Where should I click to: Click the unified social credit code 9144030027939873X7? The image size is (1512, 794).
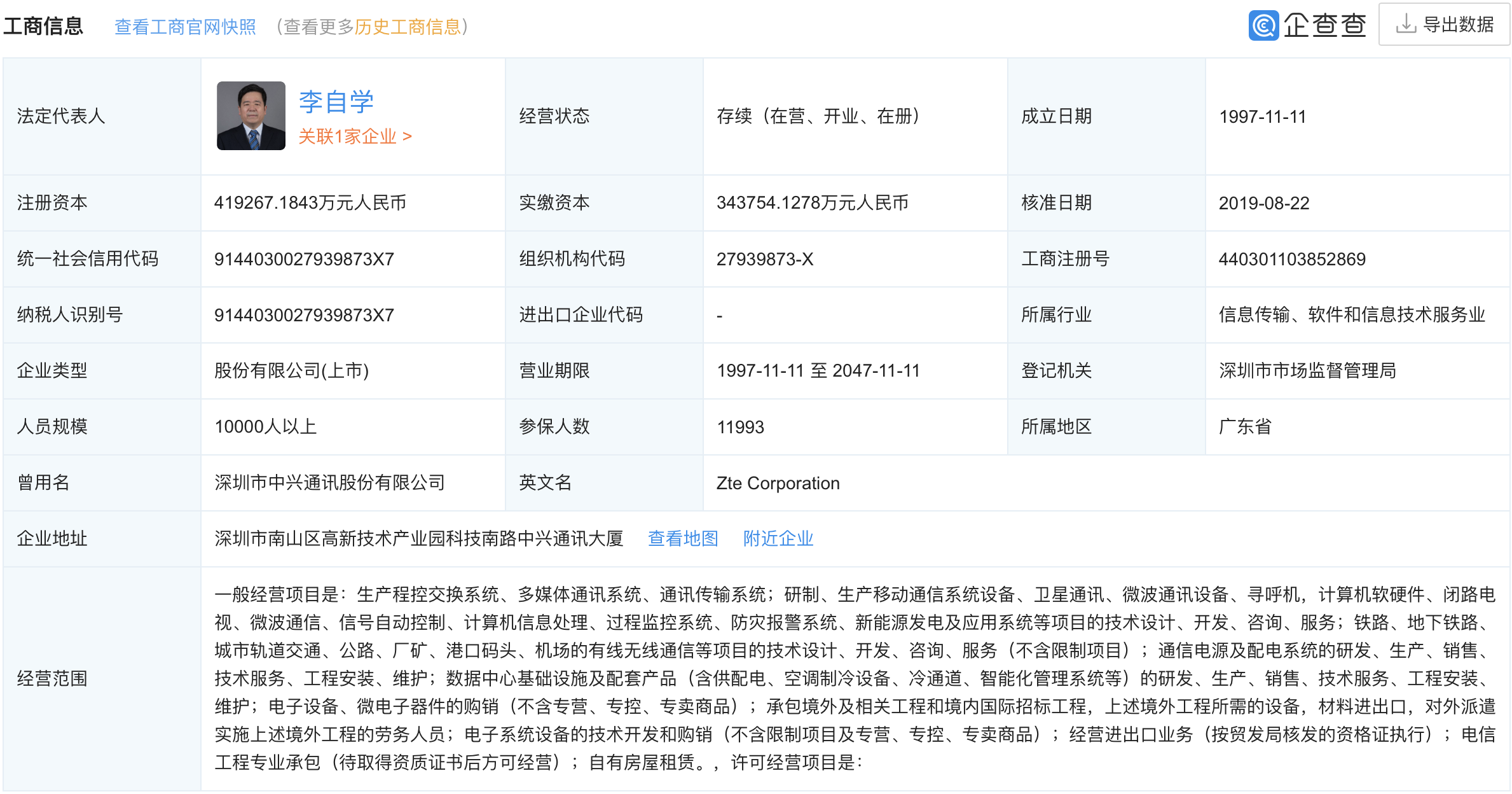coord(304,259)
